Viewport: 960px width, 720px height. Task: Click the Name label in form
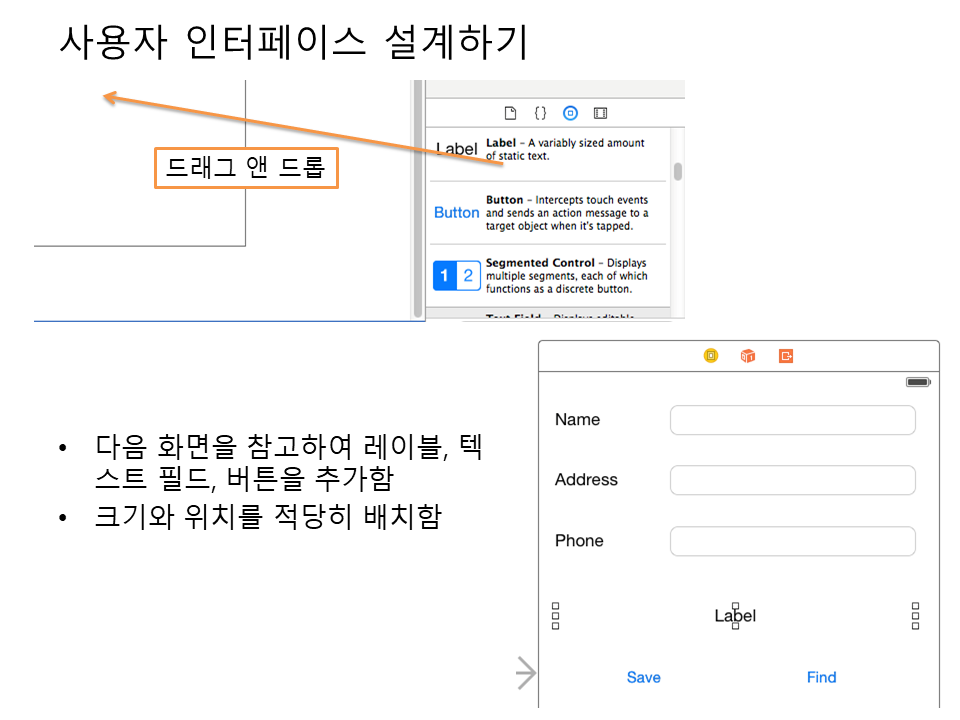click(577, 420)
